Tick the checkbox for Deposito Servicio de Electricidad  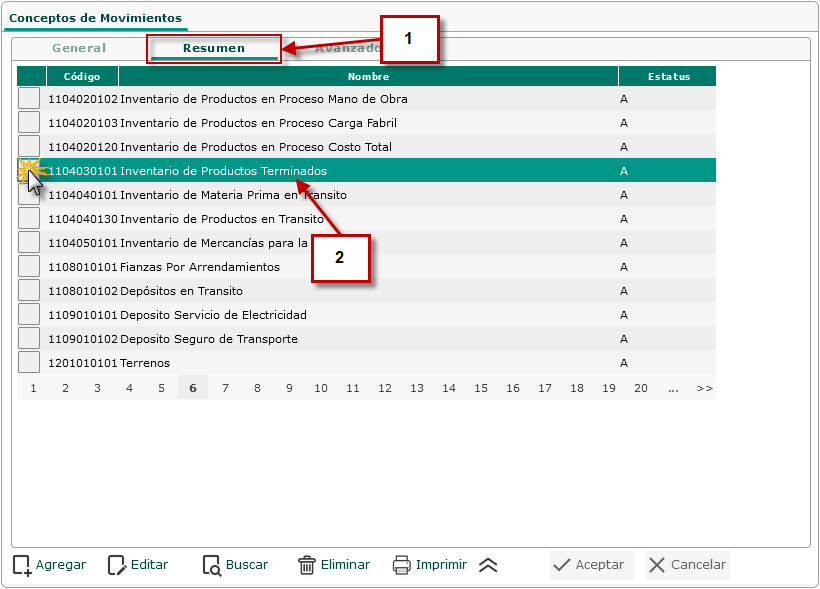(29, 314)
